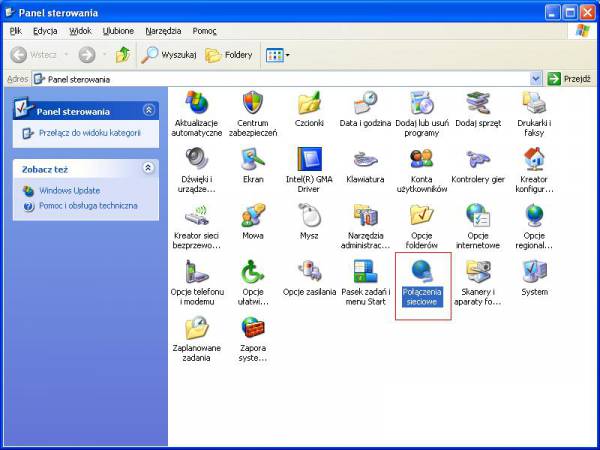Open the Mysz mouse icon
This screenshot has height=450, width=600.
[x=309, y=215]
